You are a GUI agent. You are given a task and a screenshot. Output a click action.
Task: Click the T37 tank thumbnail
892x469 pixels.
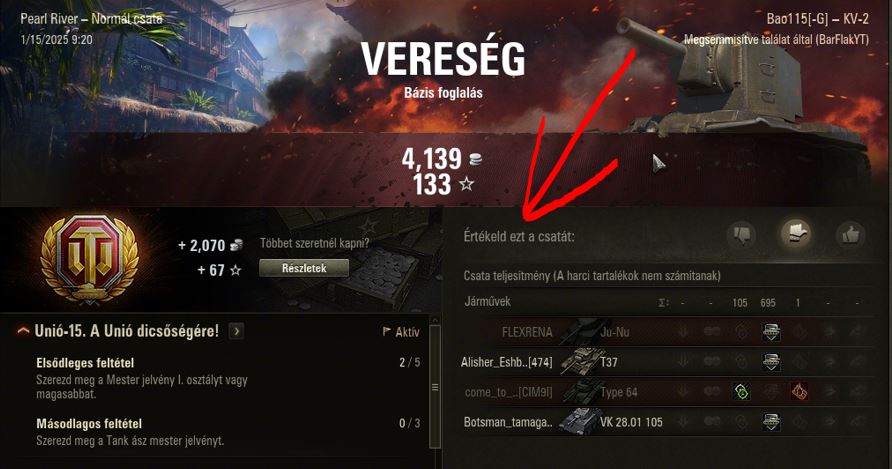coord(579,361)
